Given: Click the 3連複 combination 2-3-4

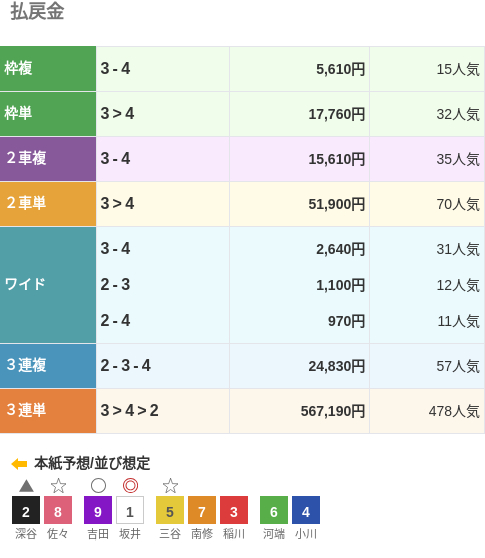Looking at the screenshot, I should click(126, 365).
